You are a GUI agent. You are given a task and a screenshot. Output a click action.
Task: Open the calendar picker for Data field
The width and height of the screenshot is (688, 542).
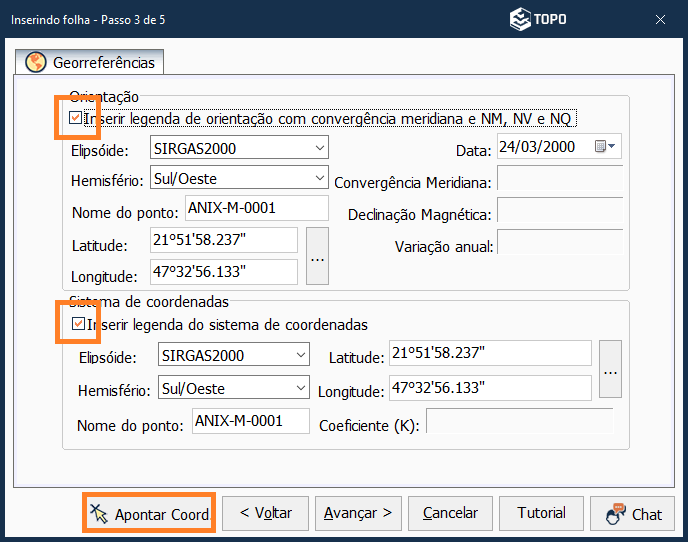click(606, 147)
